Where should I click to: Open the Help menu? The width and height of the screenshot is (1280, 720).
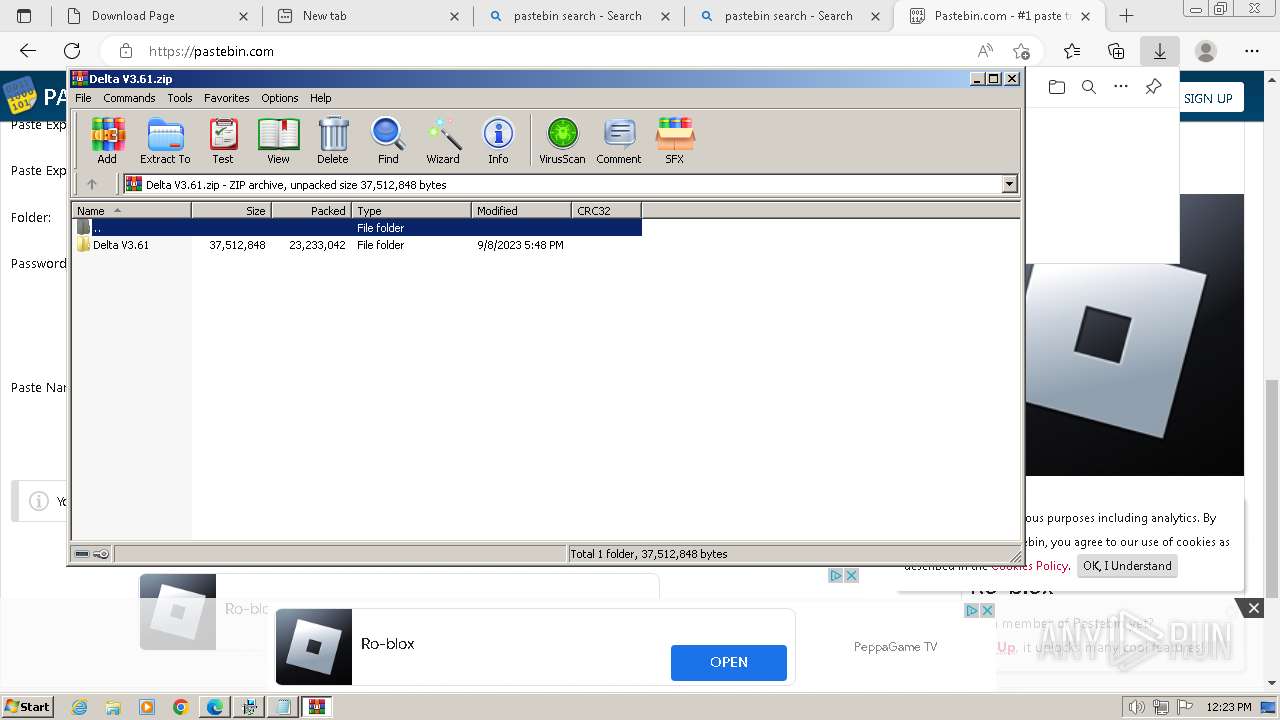[320, 98]
